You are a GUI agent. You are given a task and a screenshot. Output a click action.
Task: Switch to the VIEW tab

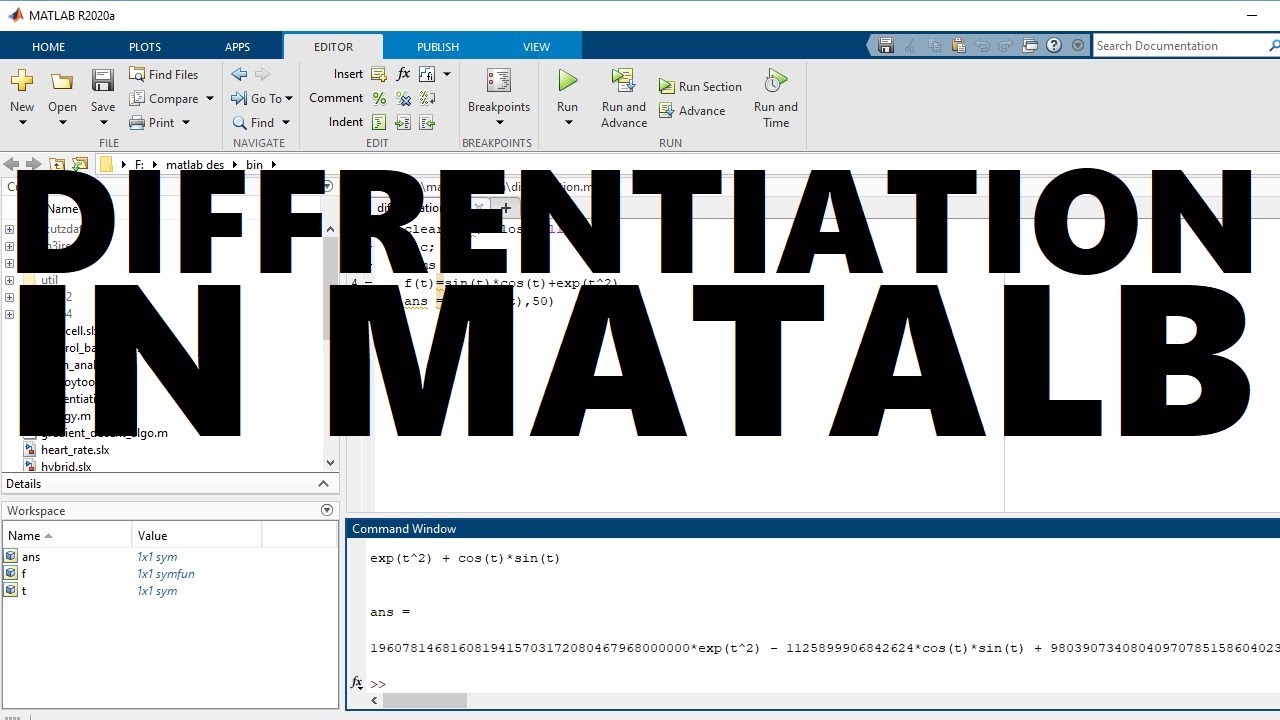point(536,47)
